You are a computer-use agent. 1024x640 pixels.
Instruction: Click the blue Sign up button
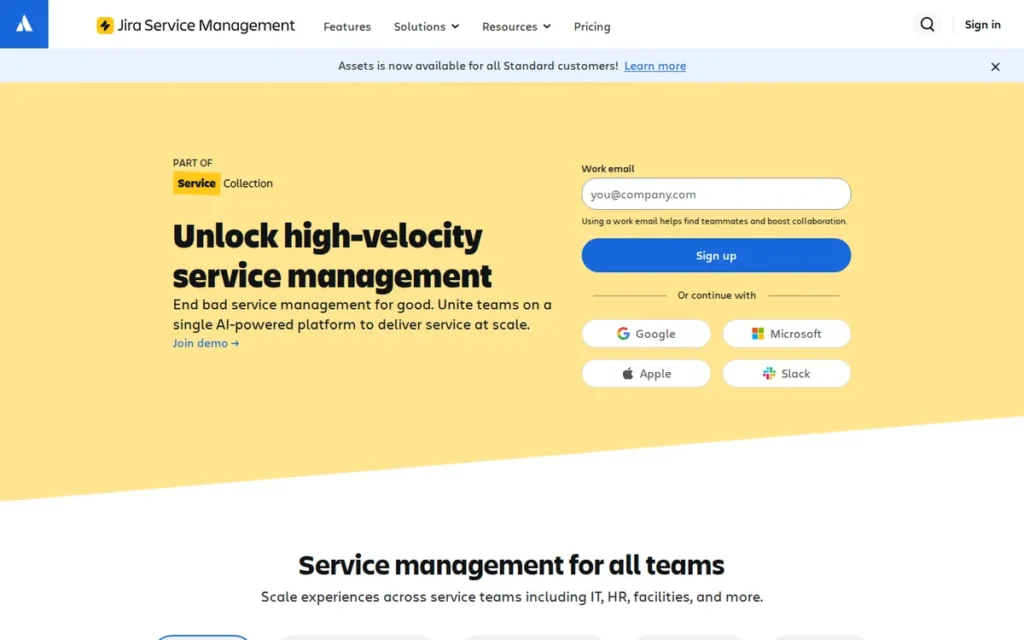pos(716,255)
